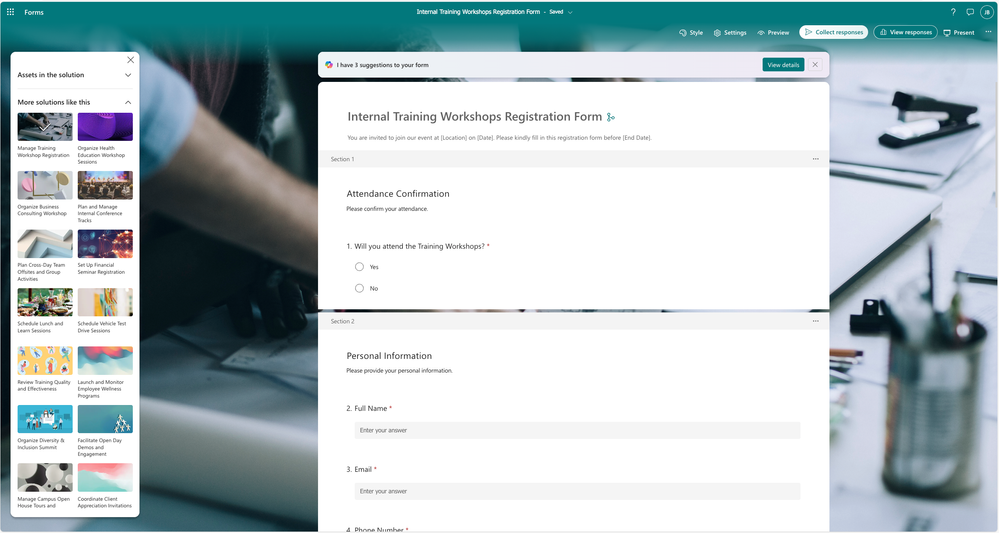Open Manage Training Workshop Registration solution
This screenshot has width=999, height=533.
45,136
